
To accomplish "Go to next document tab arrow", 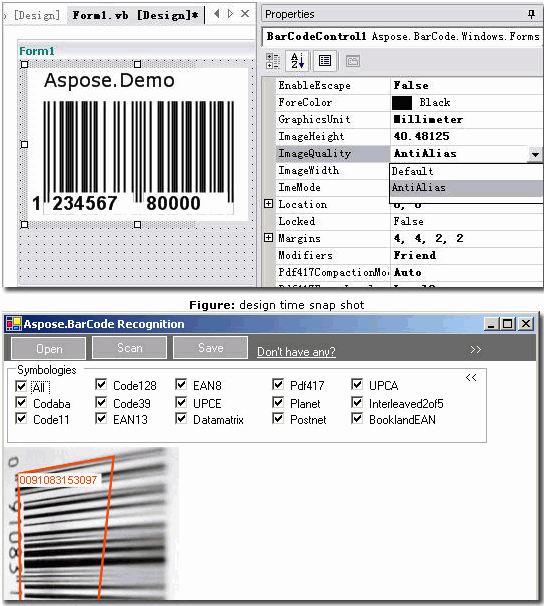I will (x=230, y=14).
